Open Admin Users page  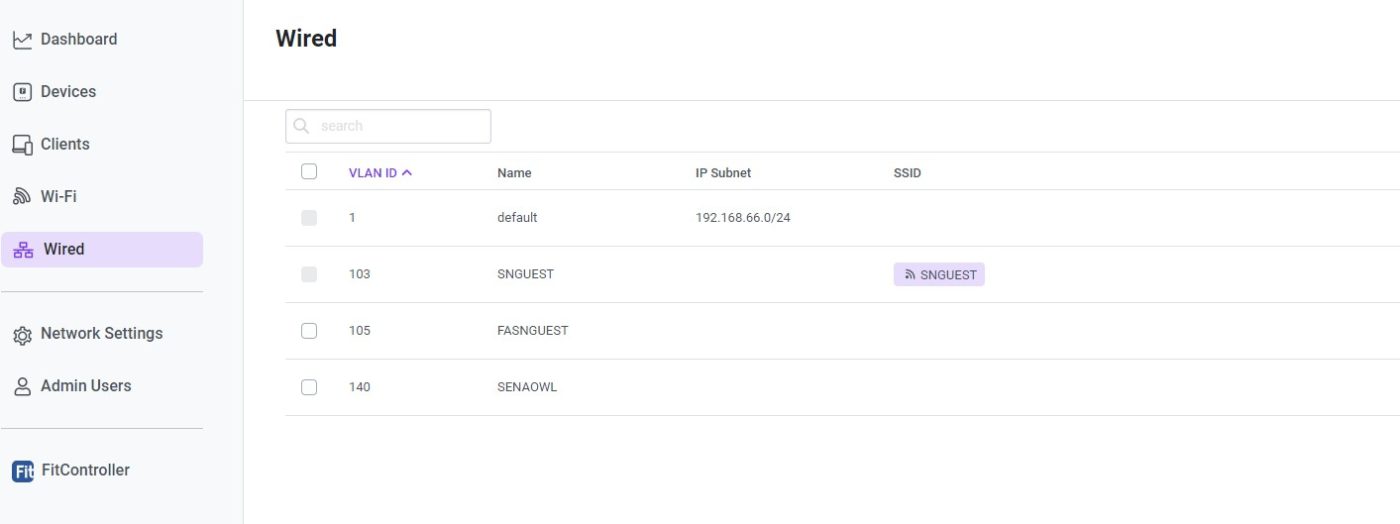[x=86, y=385]
